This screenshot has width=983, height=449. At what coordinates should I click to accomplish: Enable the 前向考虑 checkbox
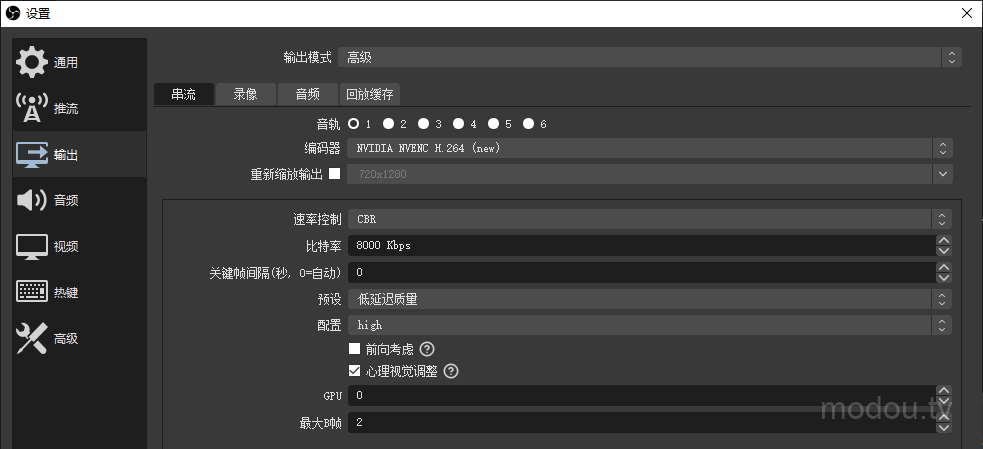tap(354, 349)
